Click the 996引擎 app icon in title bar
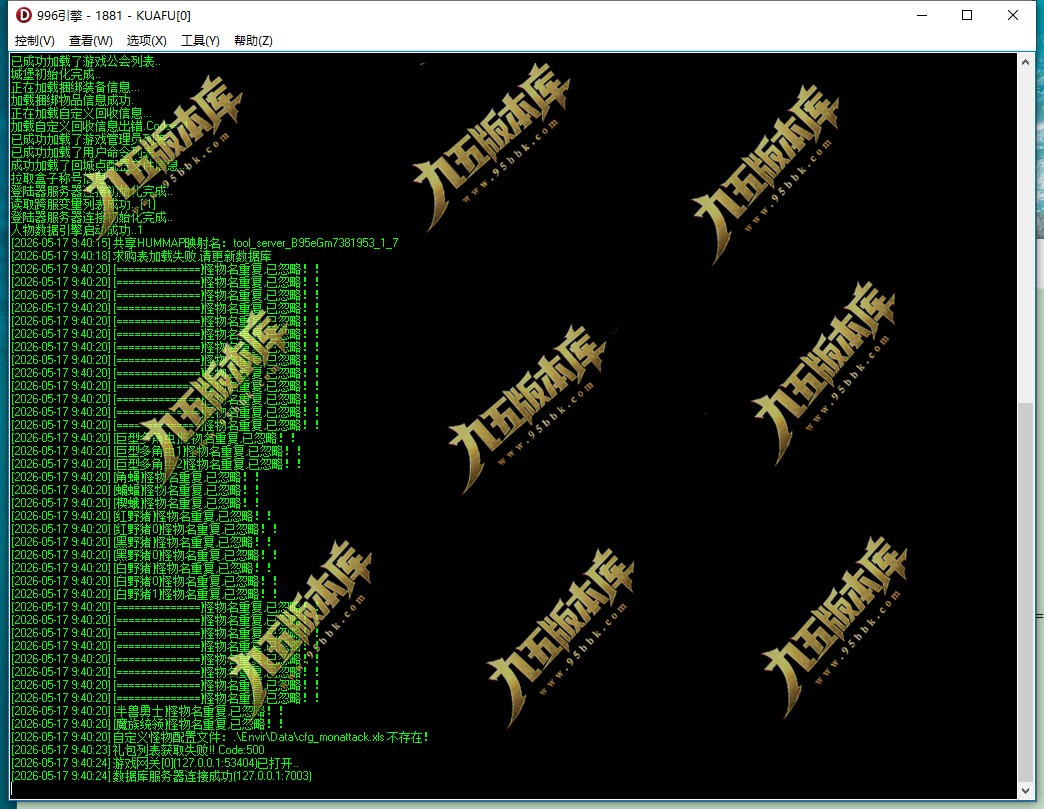The image size is (1044, 809). pos(23,15)
